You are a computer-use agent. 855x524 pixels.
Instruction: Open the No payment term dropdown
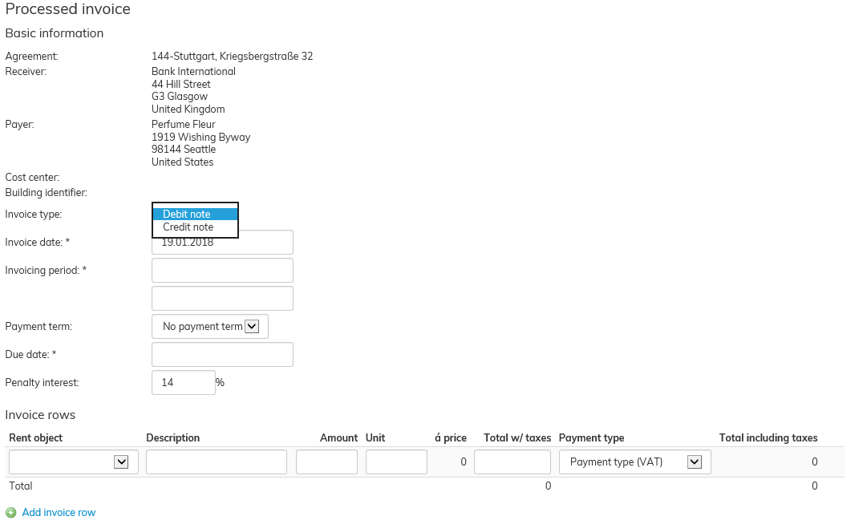click(x=210, y=326)
